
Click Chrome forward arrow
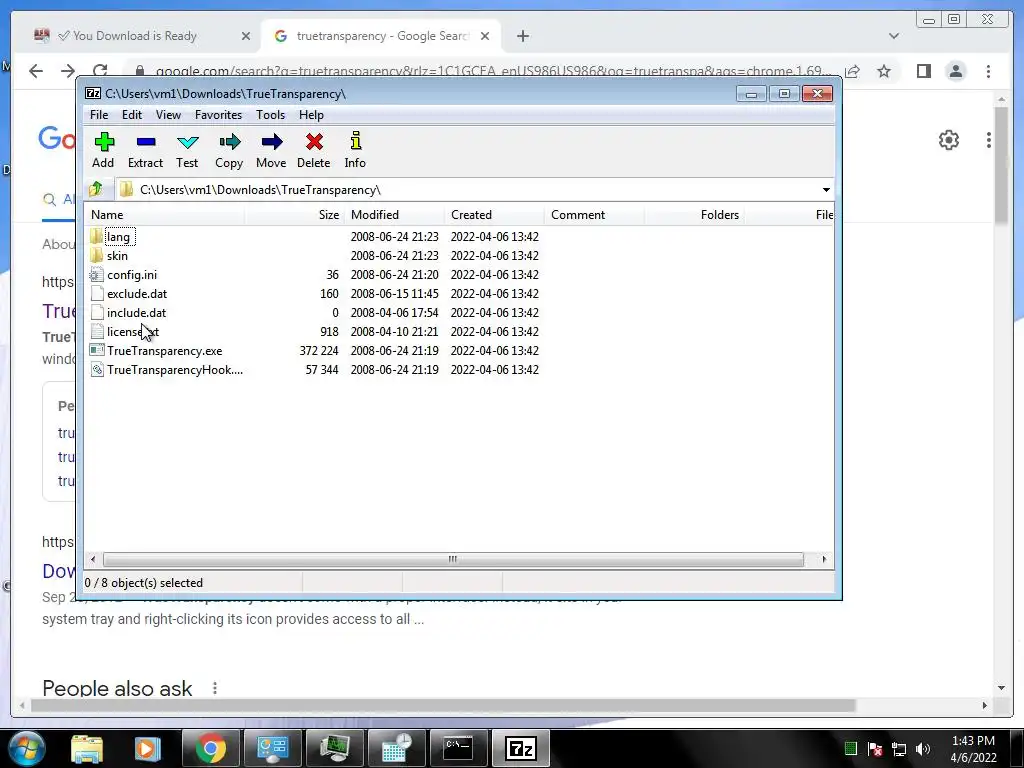(x=68, y=71)
